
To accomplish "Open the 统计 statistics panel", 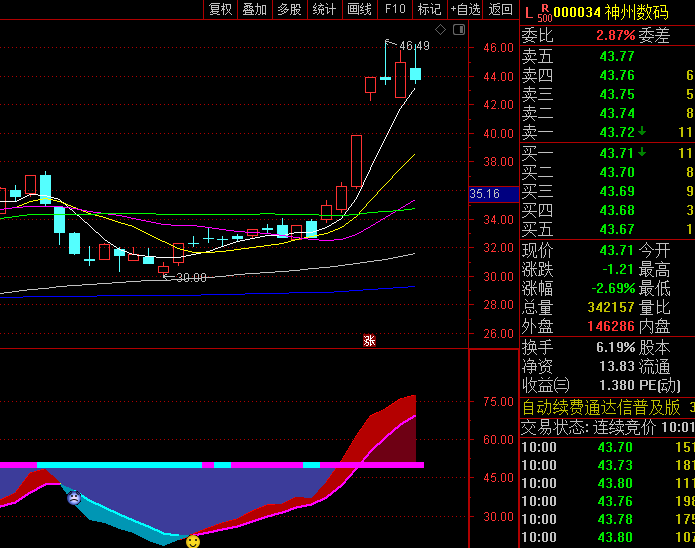I will pyautogui.click(x=324, y=10).
